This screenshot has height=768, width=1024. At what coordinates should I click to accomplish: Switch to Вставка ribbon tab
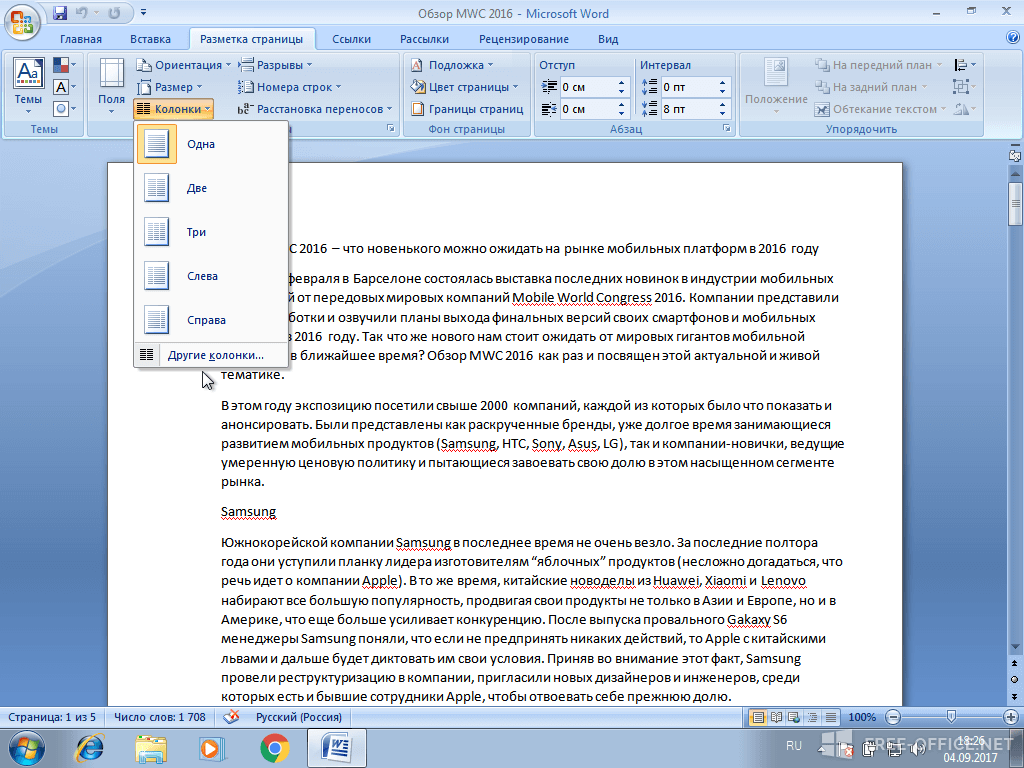(x=150, y=39)
